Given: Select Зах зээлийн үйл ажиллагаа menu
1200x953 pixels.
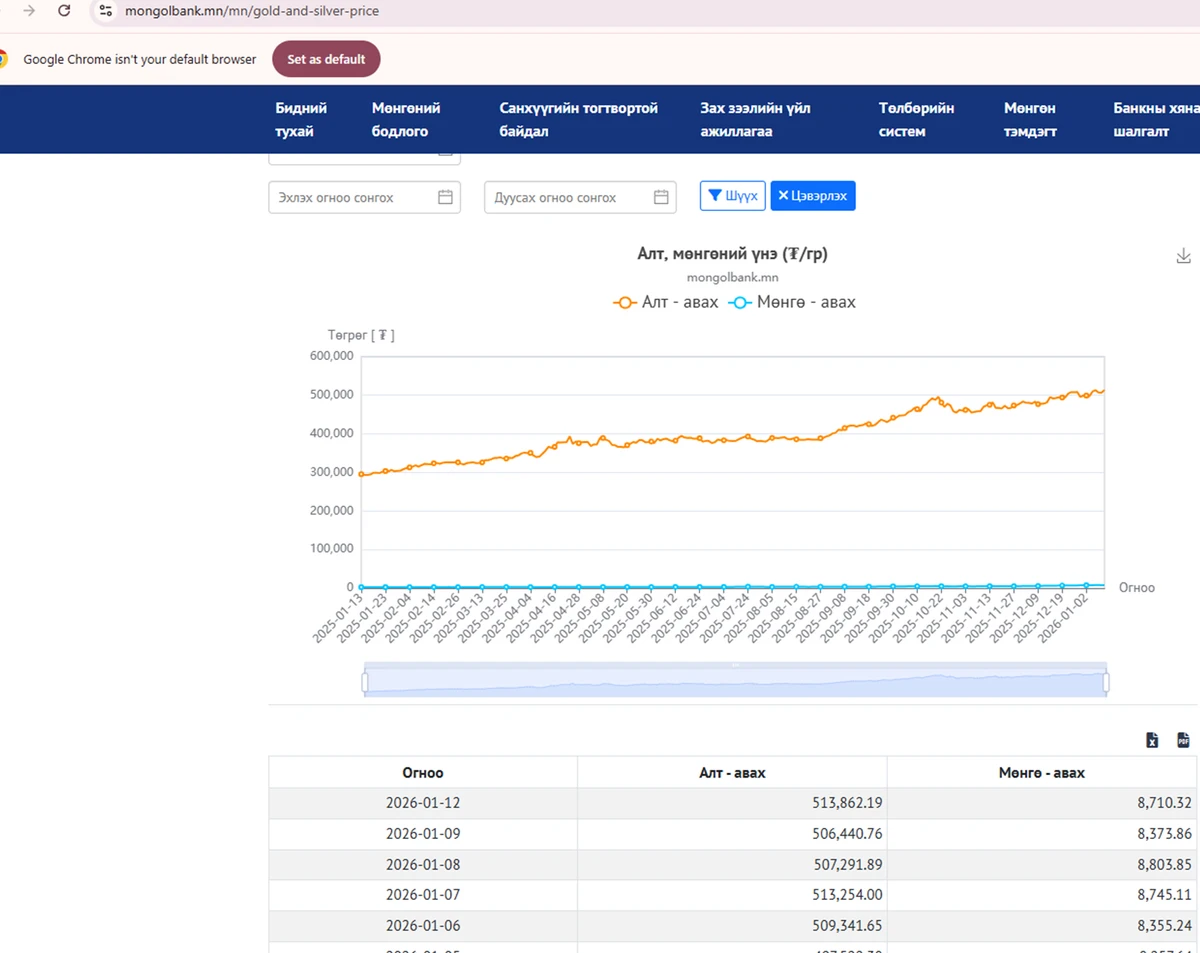Looking at the screenshot, I should [755, 120].
